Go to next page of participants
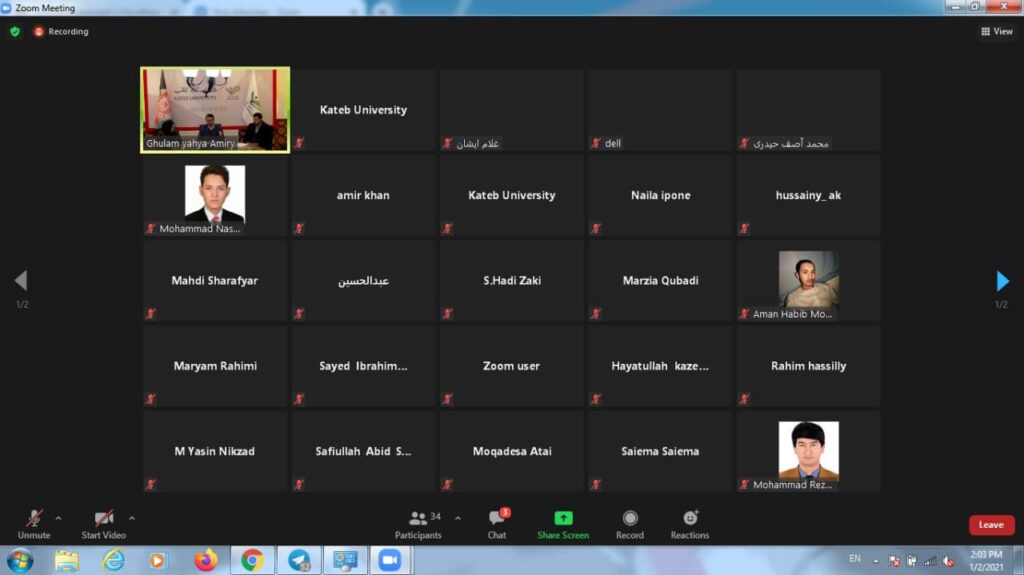Image resolution: width=1024 pixels, height=575 pixels. (1002, 281)
